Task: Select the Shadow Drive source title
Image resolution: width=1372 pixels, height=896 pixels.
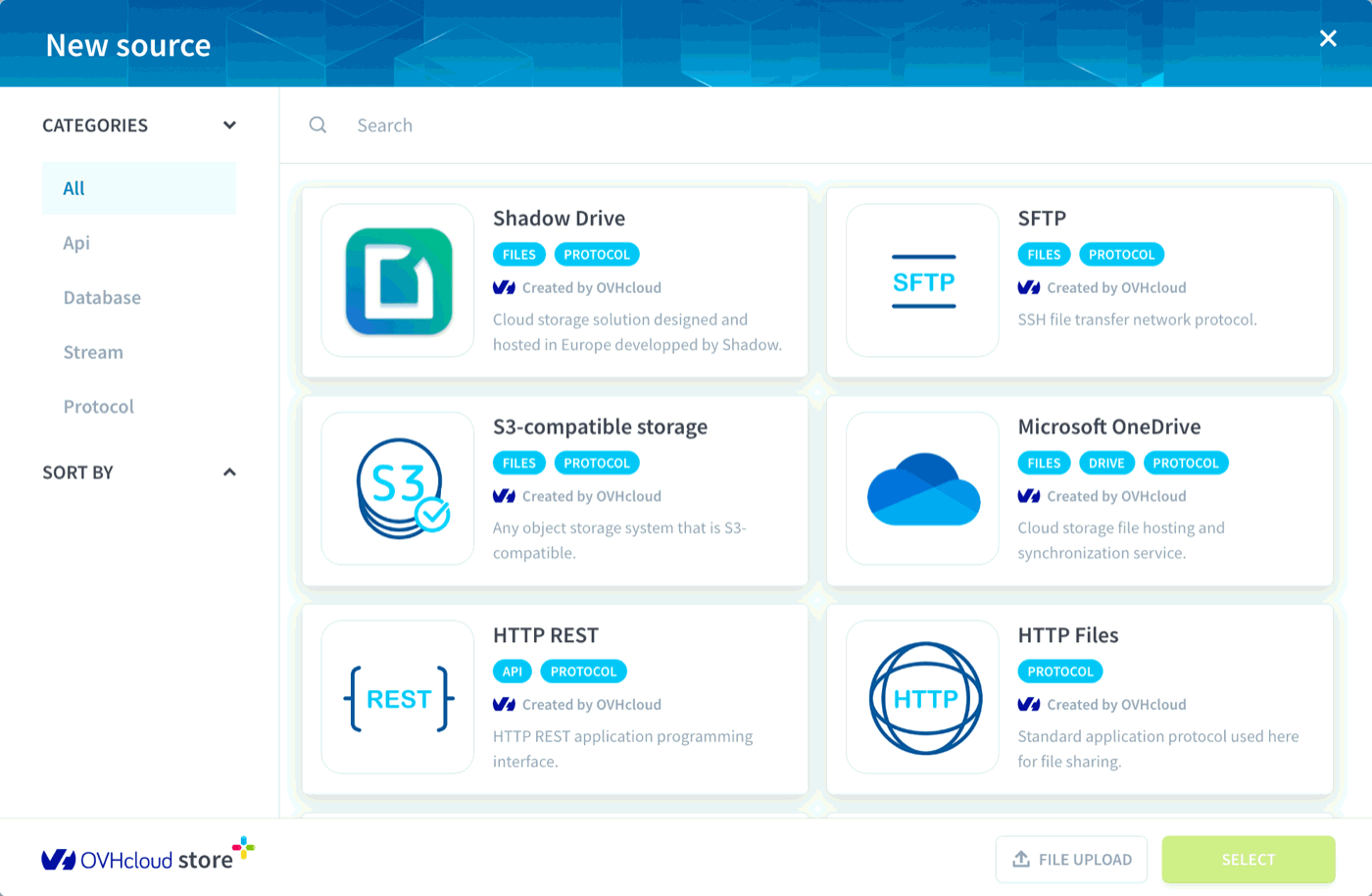Action: pyautogui.click(x=559, y=218)
